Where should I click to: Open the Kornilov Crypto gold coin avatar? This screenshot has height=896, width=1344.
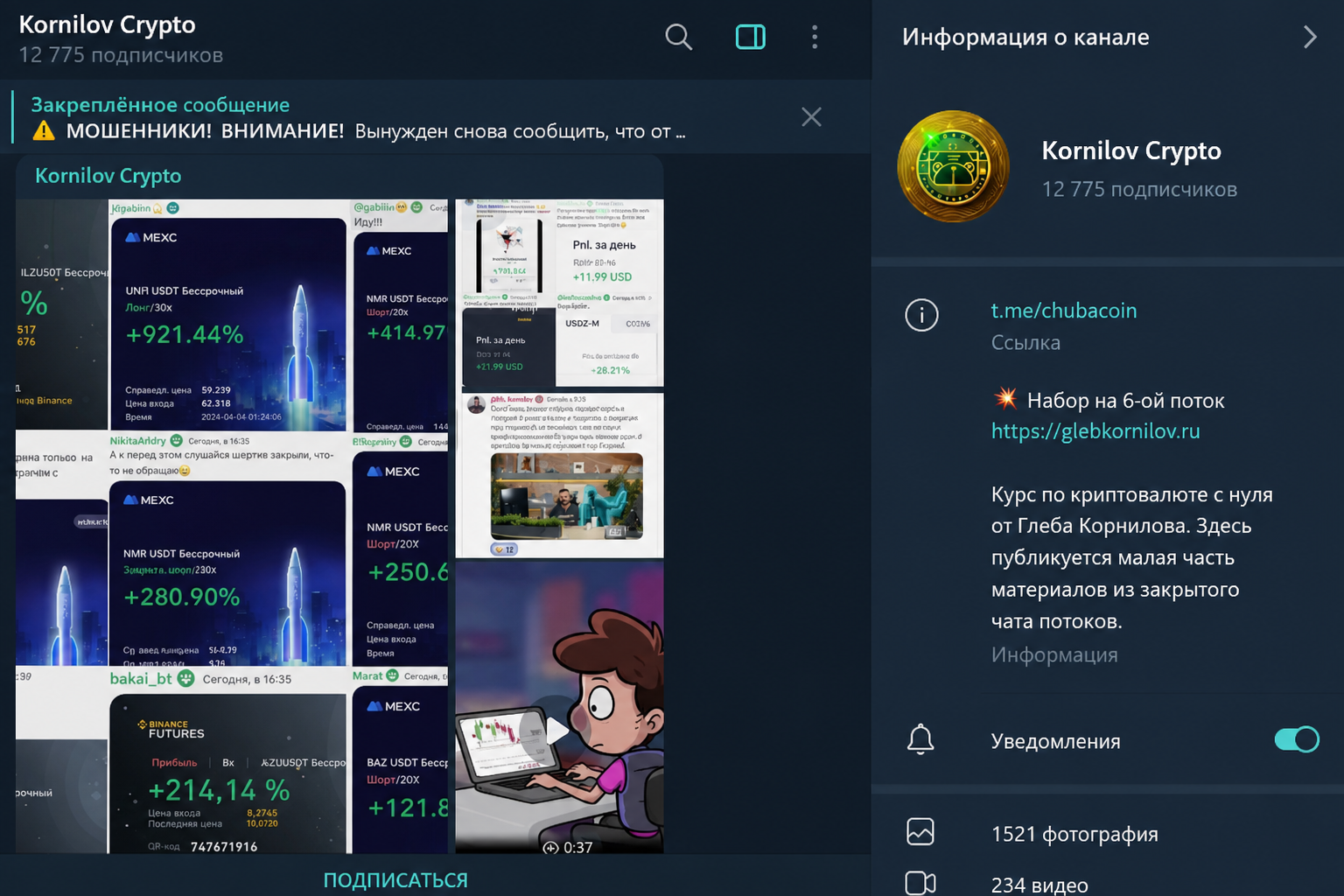pos(953,166)
